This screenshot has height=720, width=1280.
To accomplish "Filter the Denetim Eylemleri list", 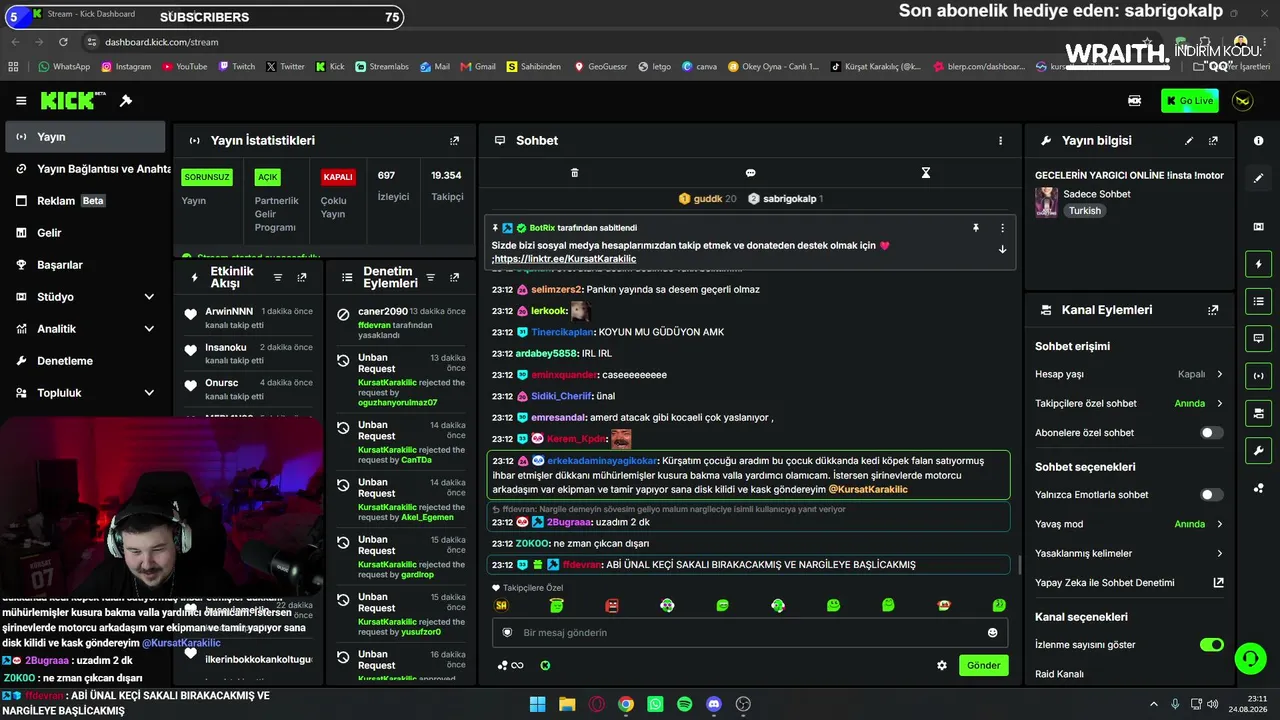I will pos(431,277).
